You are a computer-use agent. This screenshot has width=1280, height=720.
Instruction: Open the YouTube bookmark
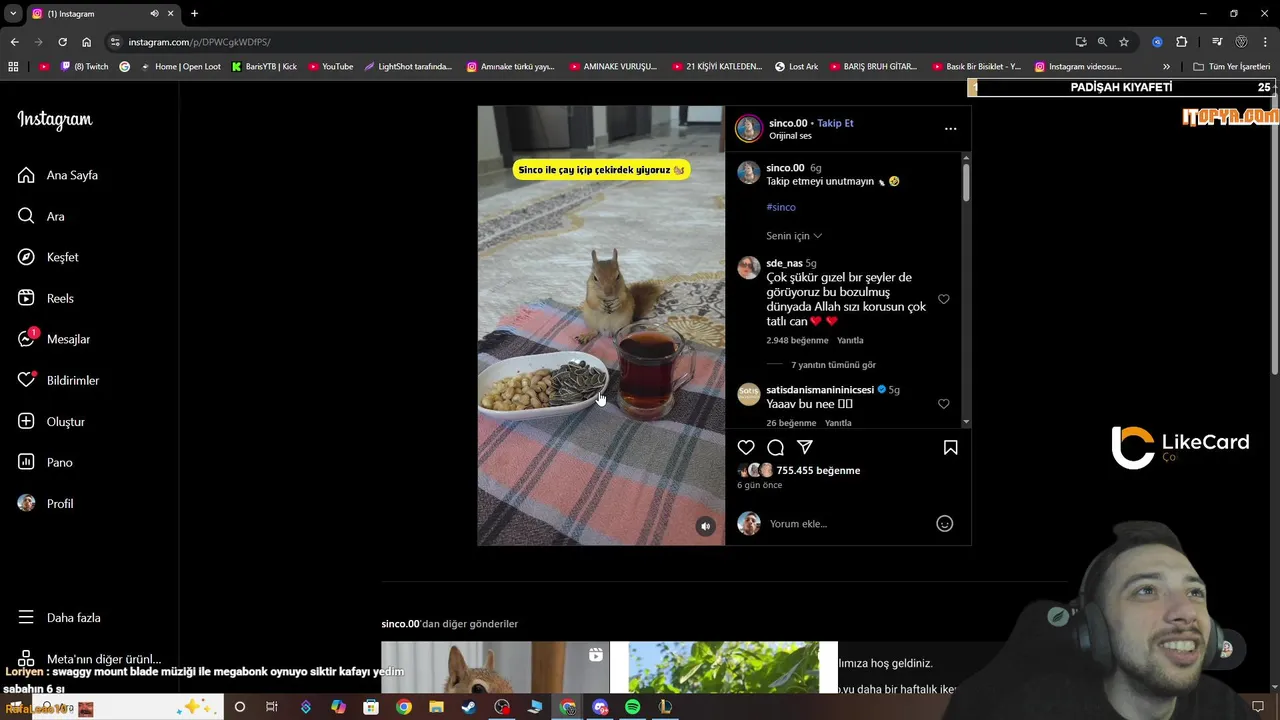[330, 67]
